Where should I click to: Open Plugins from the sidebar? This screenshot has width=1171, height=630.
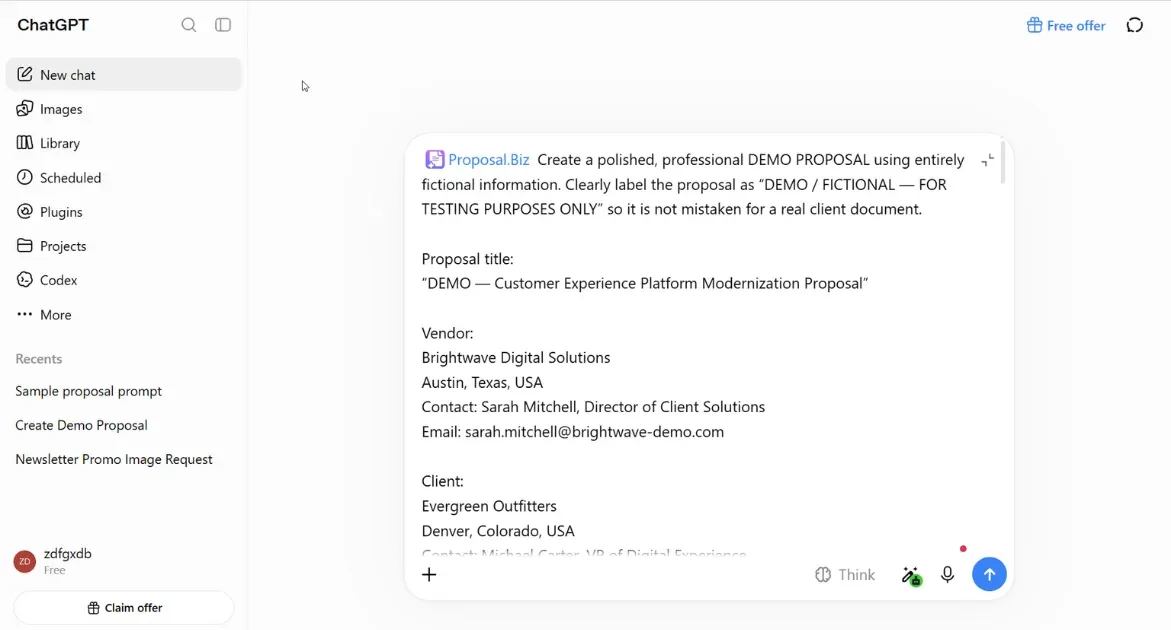(x=124, y=212)
